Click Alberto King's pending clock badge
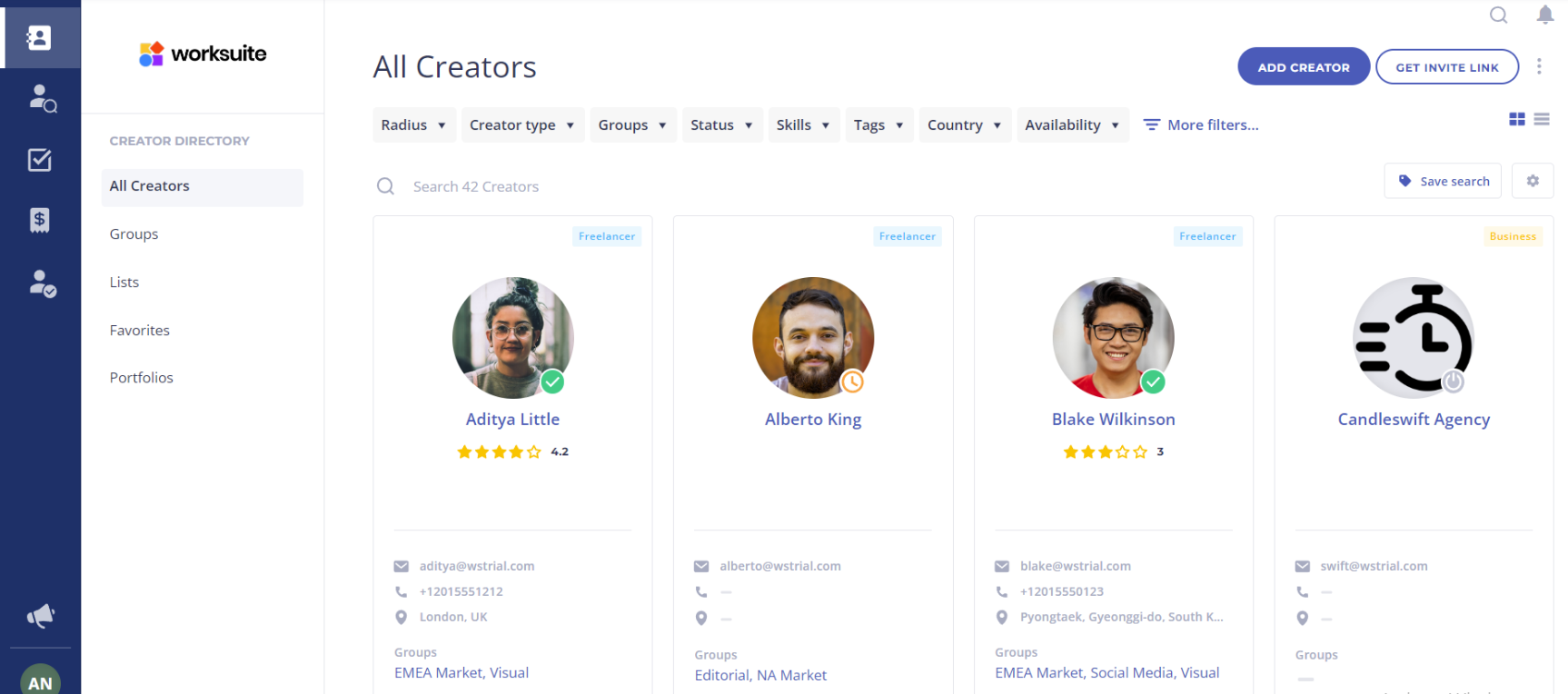1568x694 pixels. tap(852, 382)
